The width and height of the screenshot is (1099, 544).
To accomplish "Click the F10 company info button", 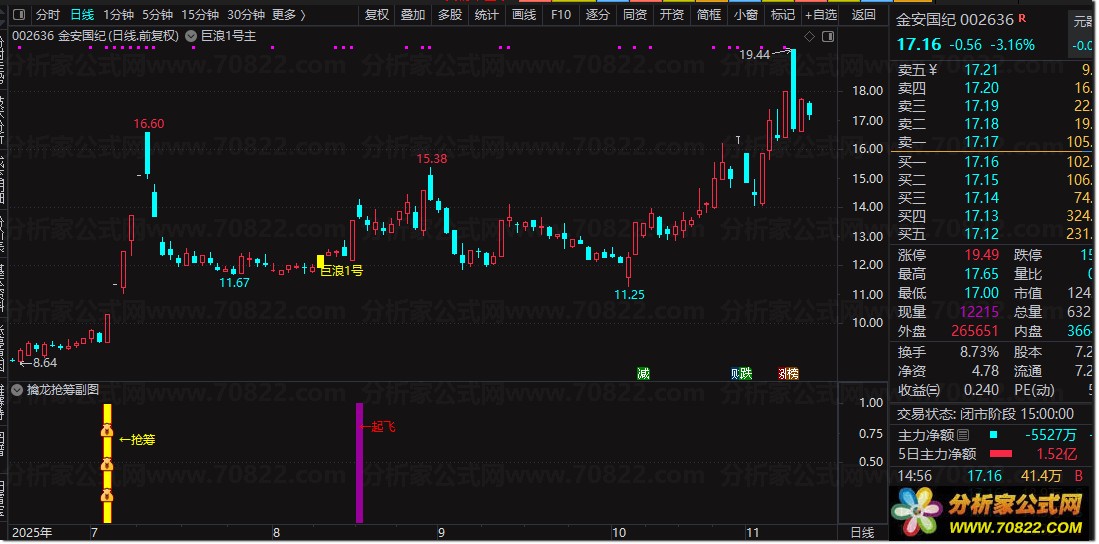I will pyautogui.click(x=561, y=15).
